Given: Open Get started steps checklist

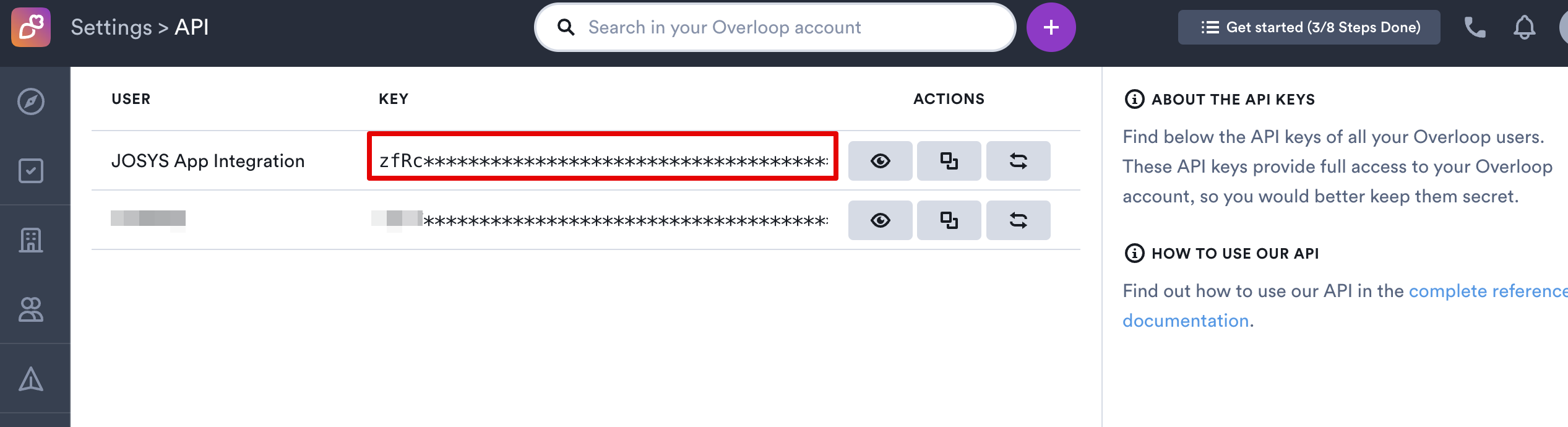Looking at the screenshot, I should [1309, 27].
